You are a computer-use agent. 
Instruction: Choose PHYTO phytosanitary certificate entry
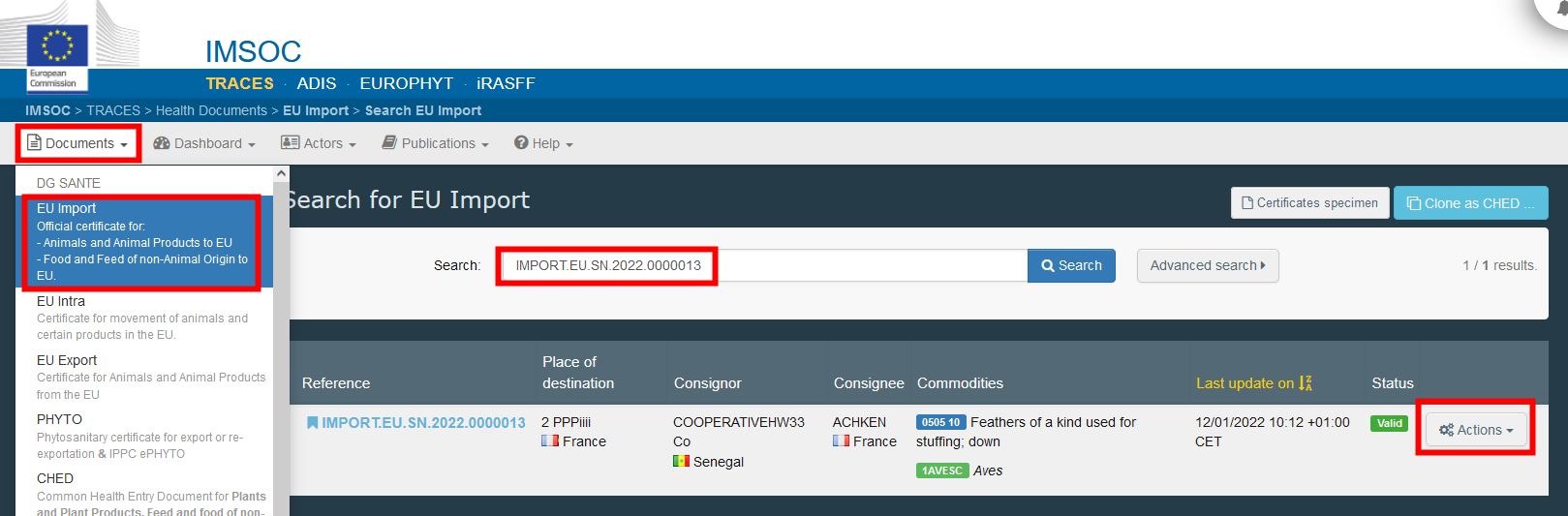[x=145, y=436]
